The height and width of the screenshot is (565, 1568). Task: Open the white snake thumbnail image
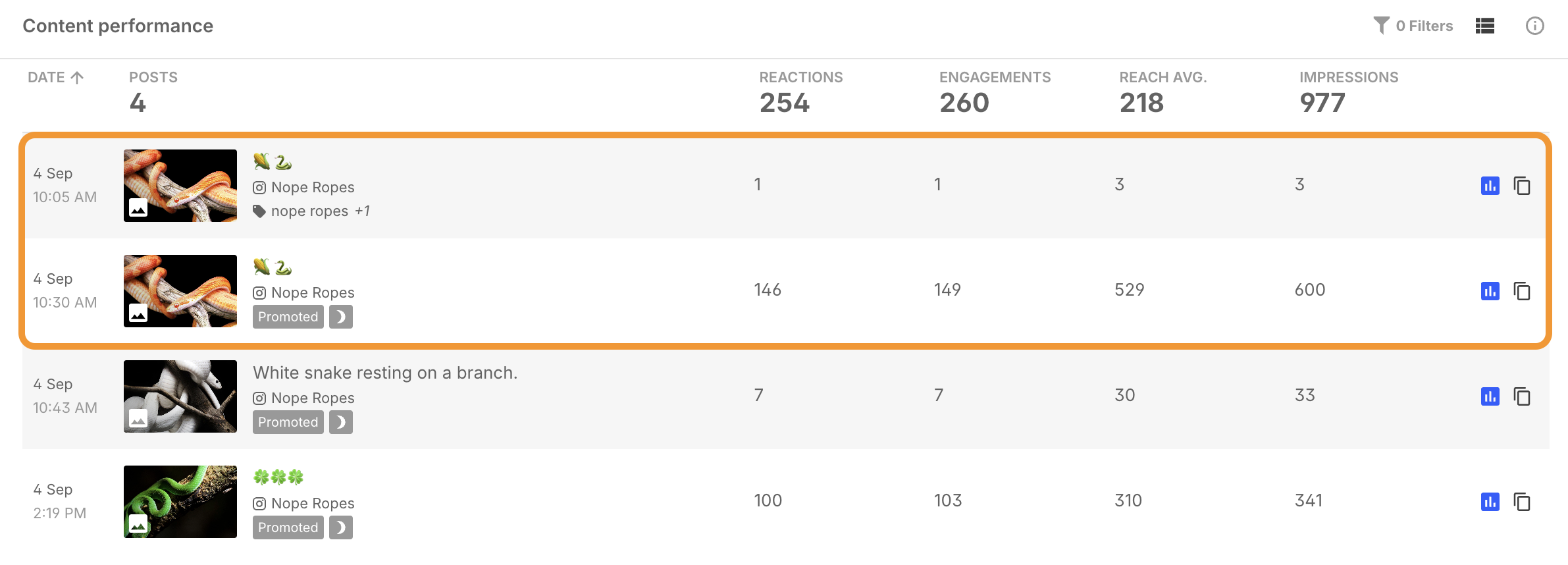(x=180, y=396)
